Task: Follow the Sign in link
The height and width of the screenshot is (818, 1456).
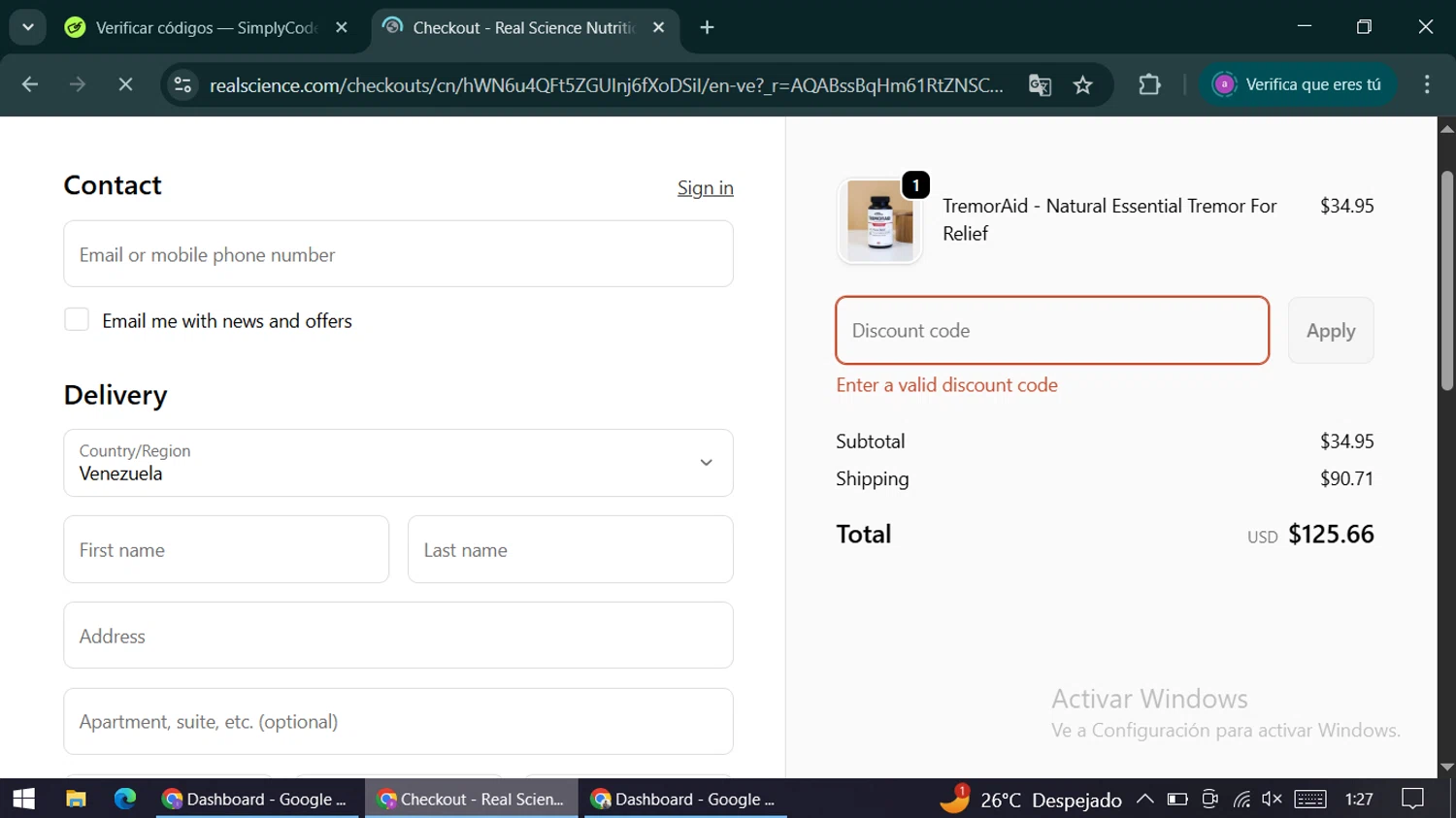Action: click(706, 187)
